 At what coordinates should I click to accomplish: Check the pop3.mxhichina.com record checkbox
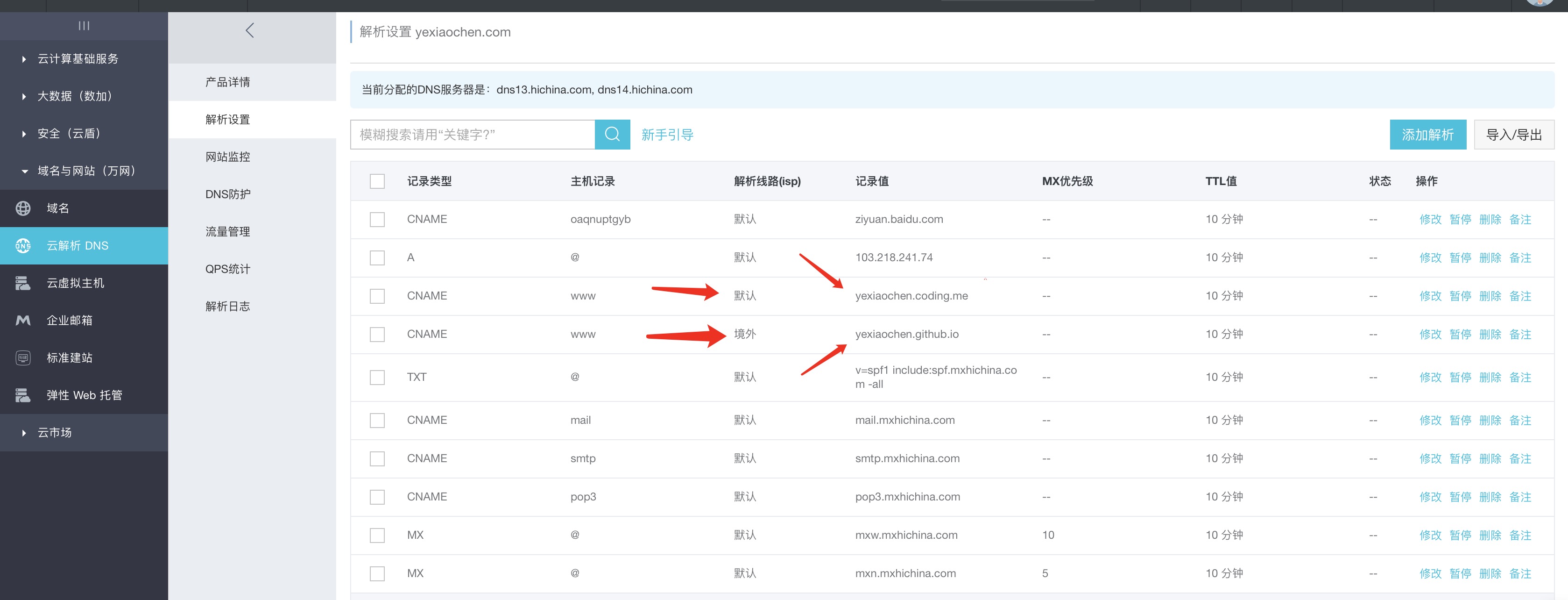coord(377,497)
